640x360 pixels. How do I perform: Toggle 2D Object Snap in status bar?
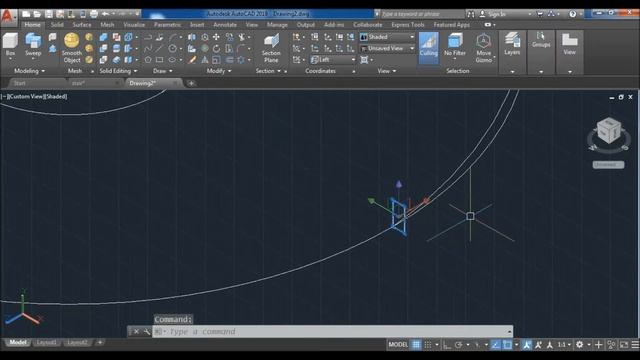(507, 345)
